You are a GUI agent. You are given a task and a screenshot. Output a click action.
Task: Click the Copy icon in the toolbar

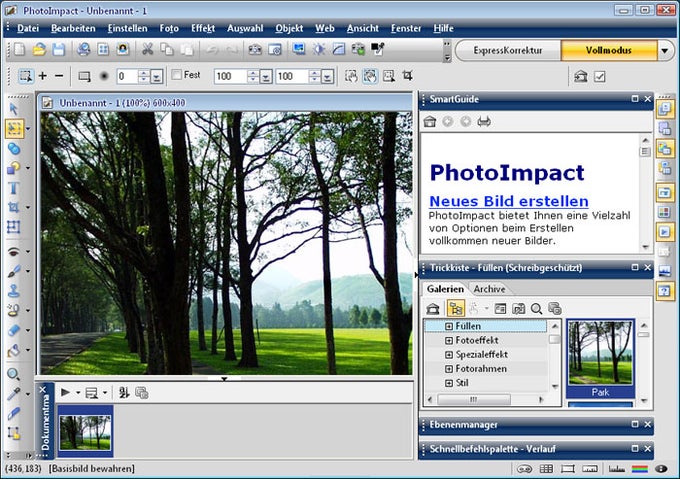tap(167, 49)
